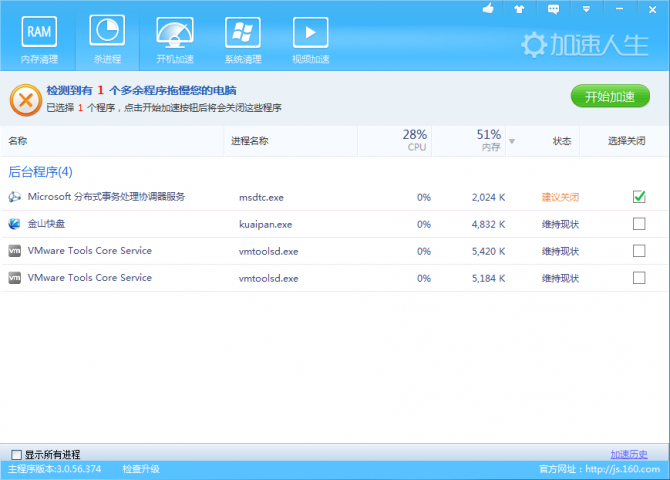Image resolution: width=670 pixels, height=480 pixels.
Task: Open the 加速历史 link
Action: [636, 454]
